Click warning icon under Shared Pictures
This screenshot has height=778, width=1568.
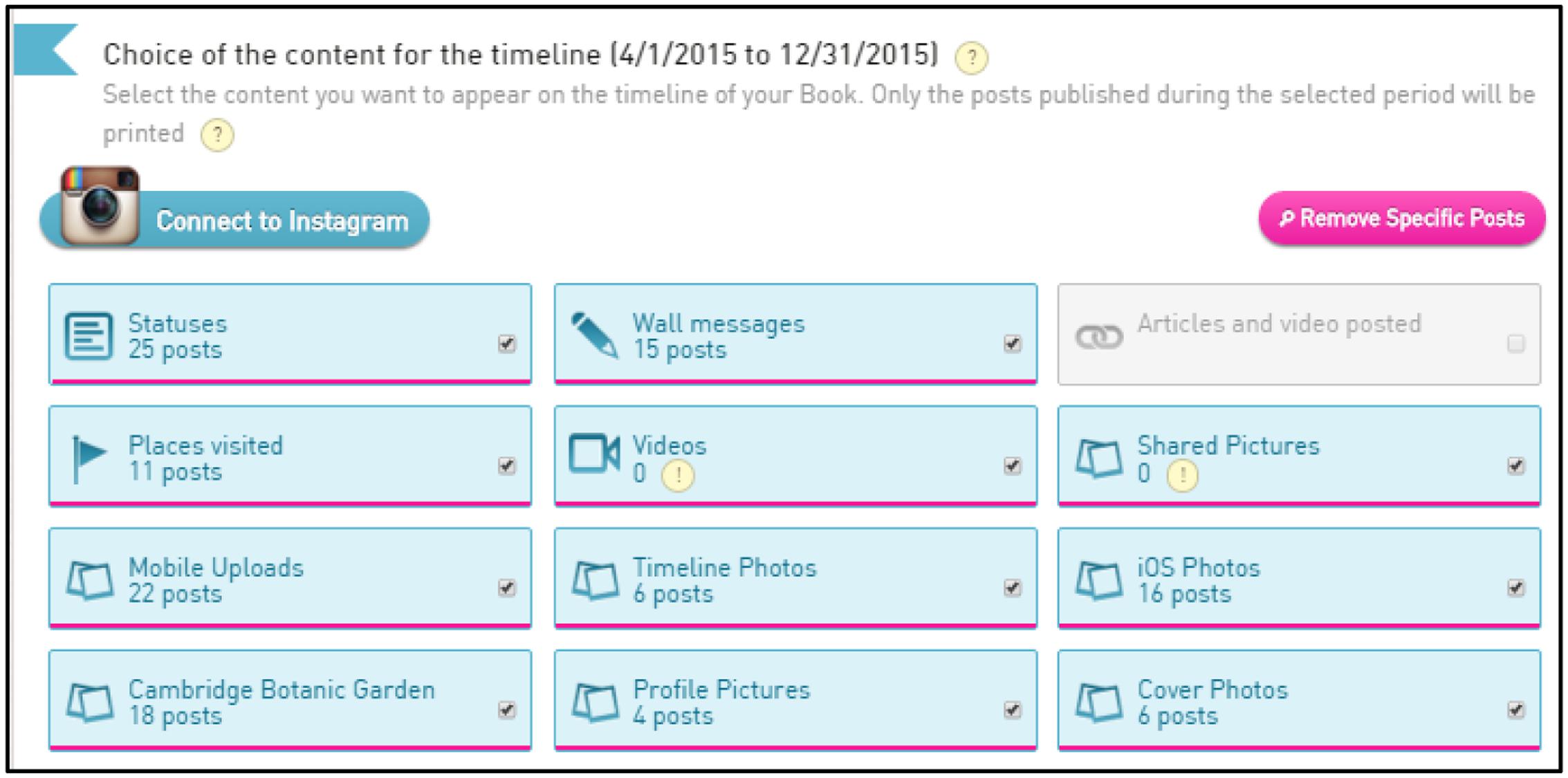coord(1182,475)
